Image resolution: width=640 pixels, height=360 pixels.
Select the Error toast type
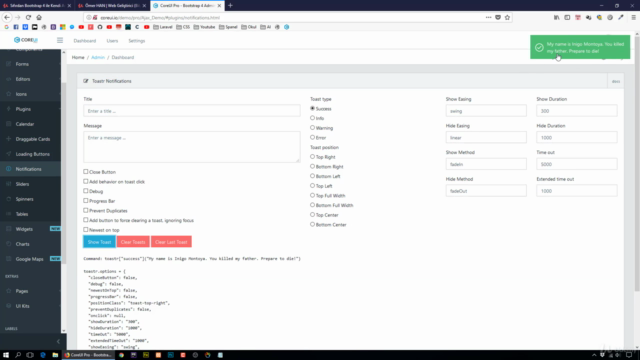(x=313, y=138)
